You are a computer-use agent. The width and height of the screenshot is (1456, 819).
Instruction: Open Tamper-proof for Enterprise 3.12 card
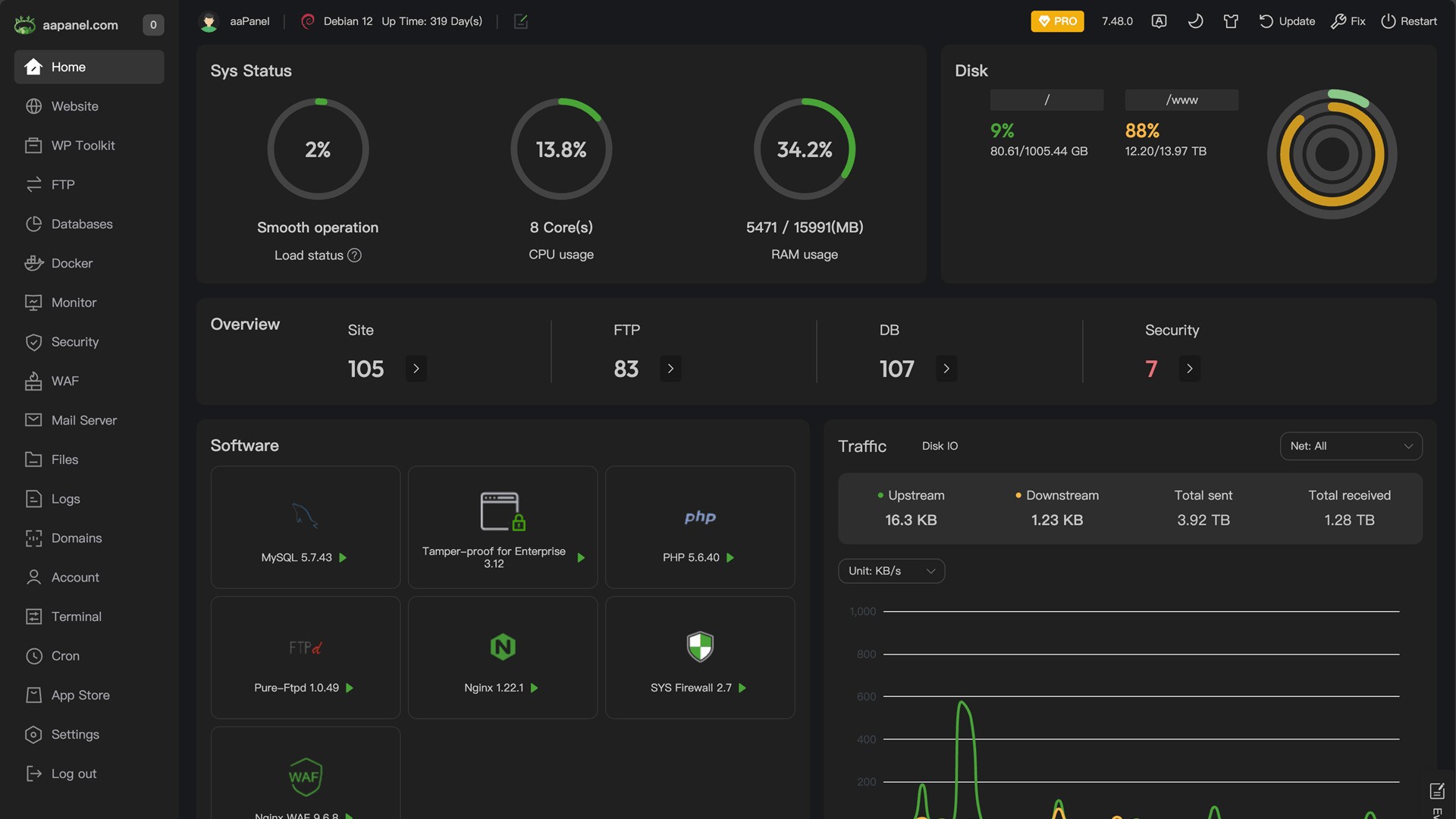[x=503, y=527]
